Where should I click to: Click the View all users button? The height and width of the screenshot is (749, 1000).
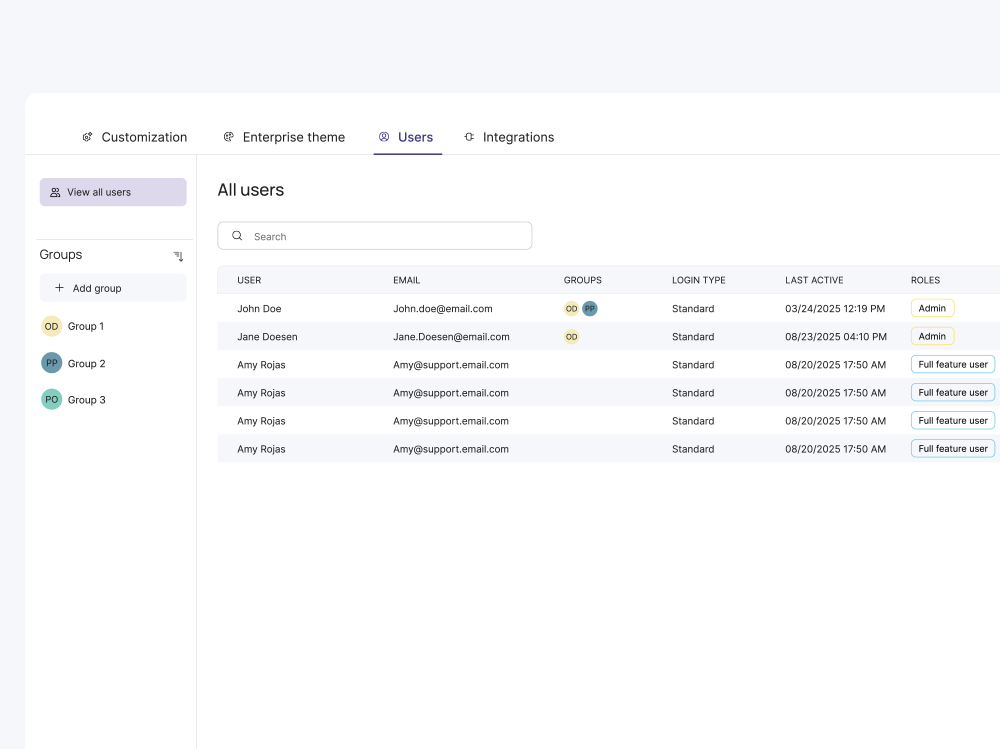113,192
